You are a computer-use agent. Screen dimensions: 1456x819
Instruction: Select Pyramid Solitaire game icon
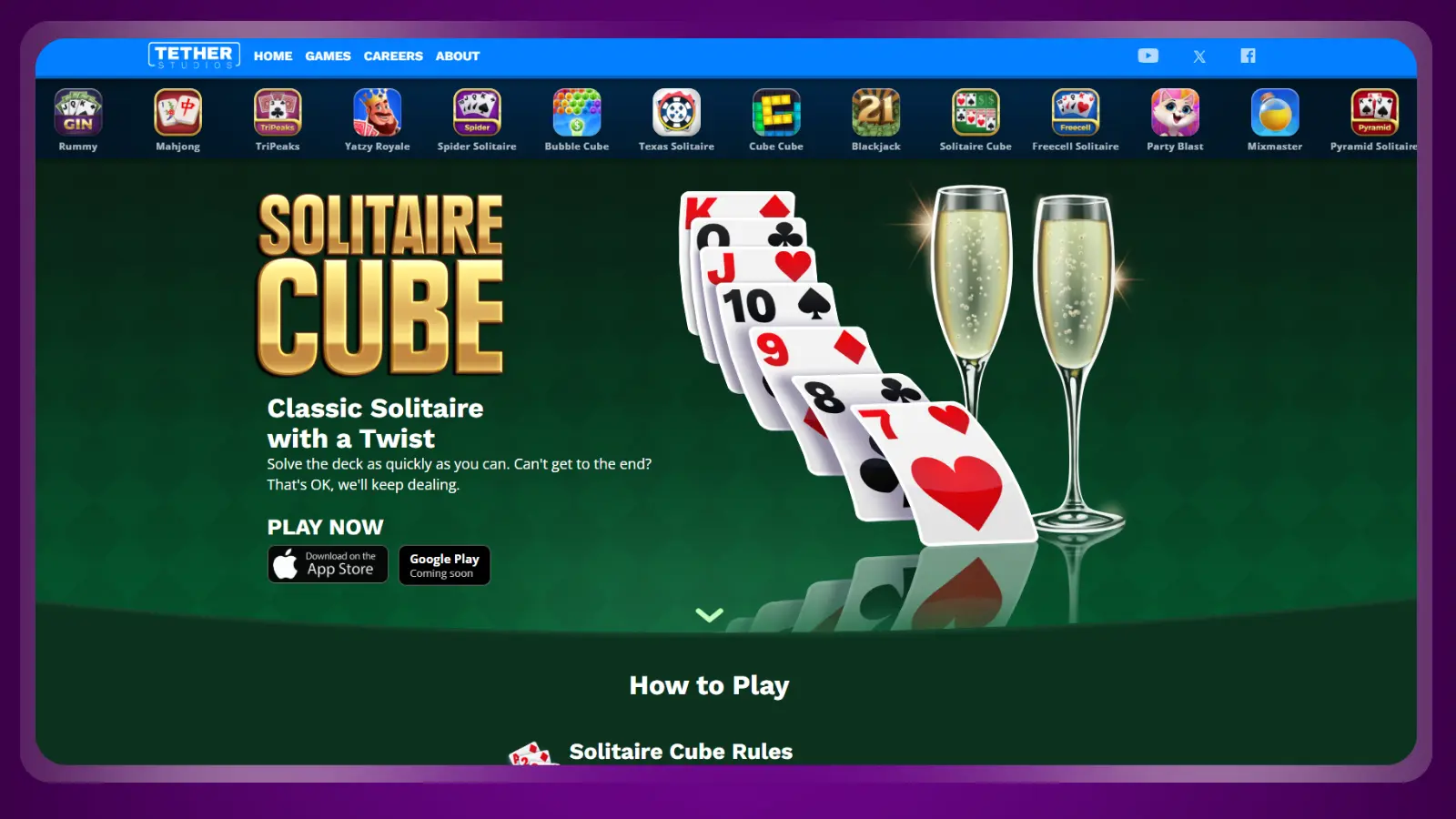[1374, 113]
